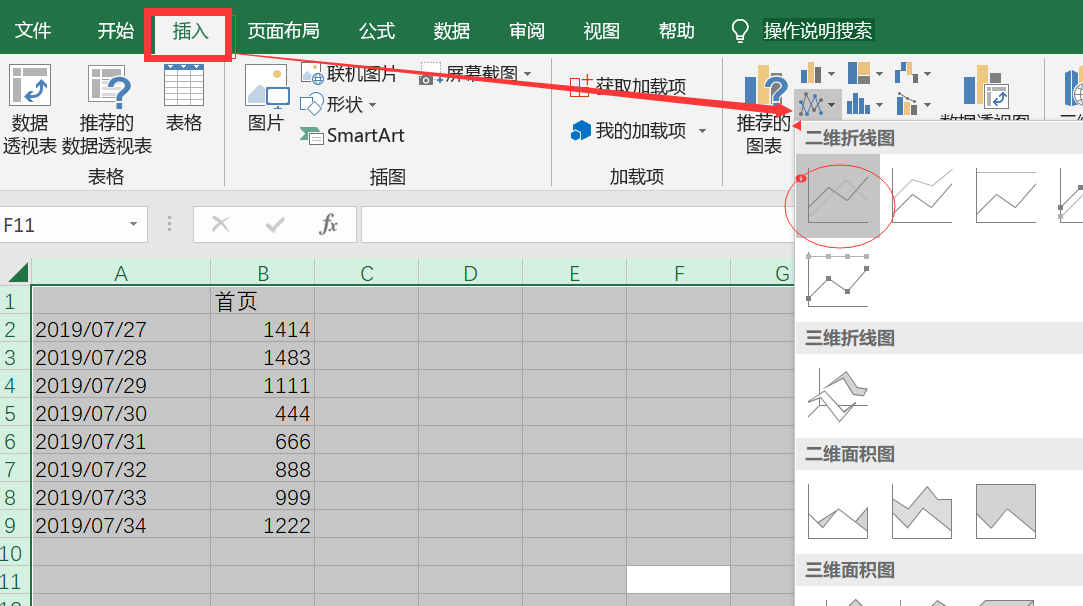Viewport: 1083px width, 606px height.
Task: Open 推荐的数据透视表 recommended pivot tables
Action: (106, 110)
